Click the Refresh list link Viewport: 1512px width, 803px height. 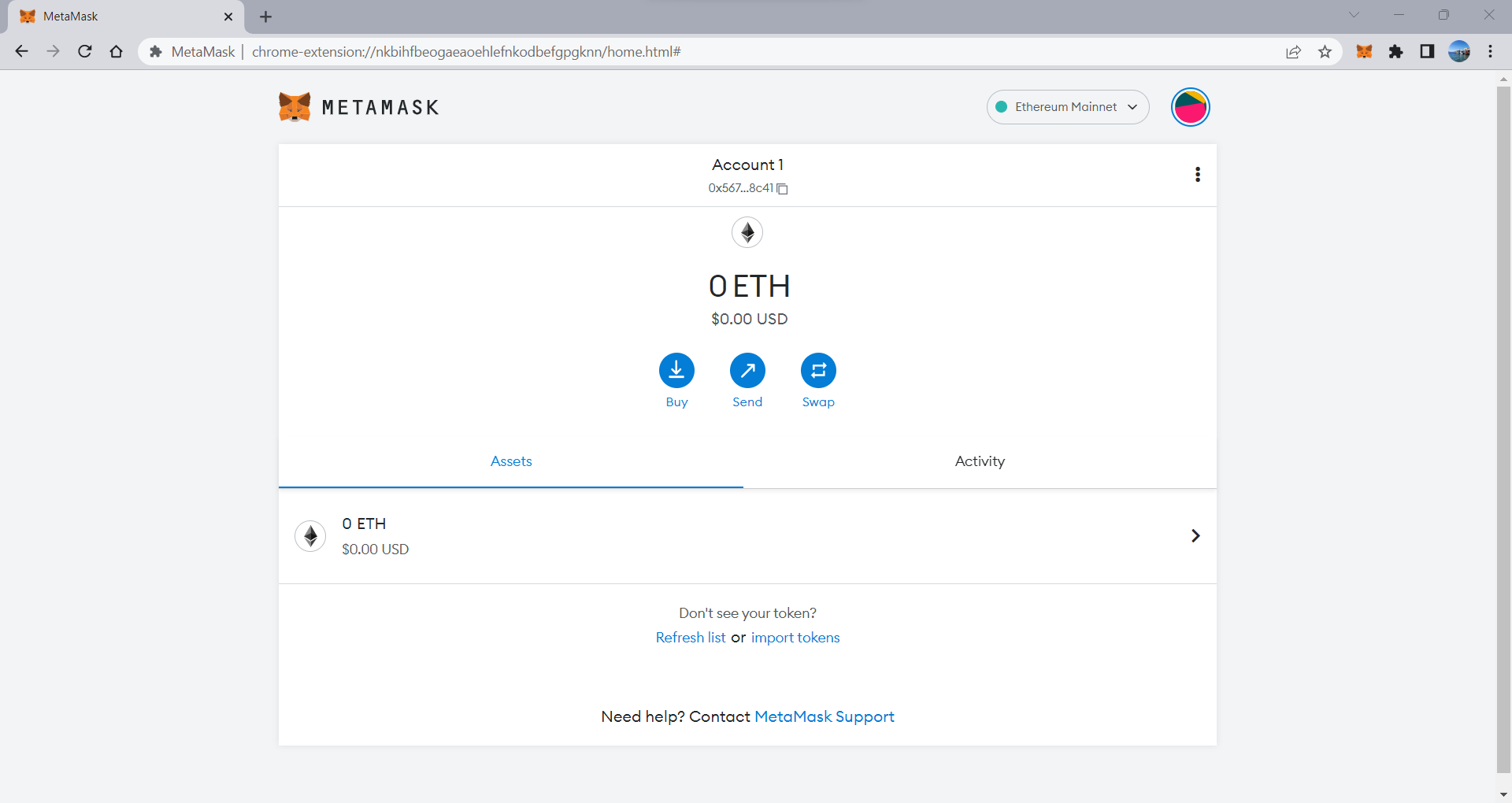(x=691, y=638)
